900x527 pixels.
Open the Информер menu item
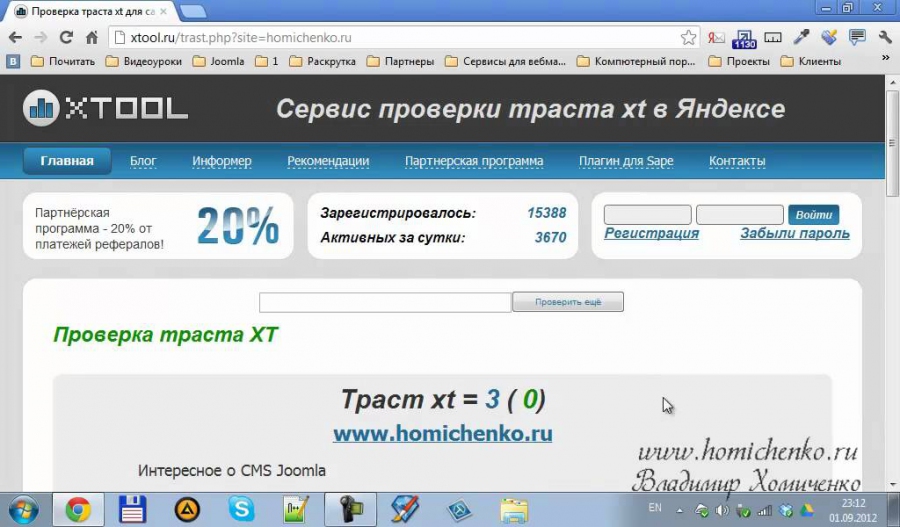pyautogui.click(x=222, y=161)
